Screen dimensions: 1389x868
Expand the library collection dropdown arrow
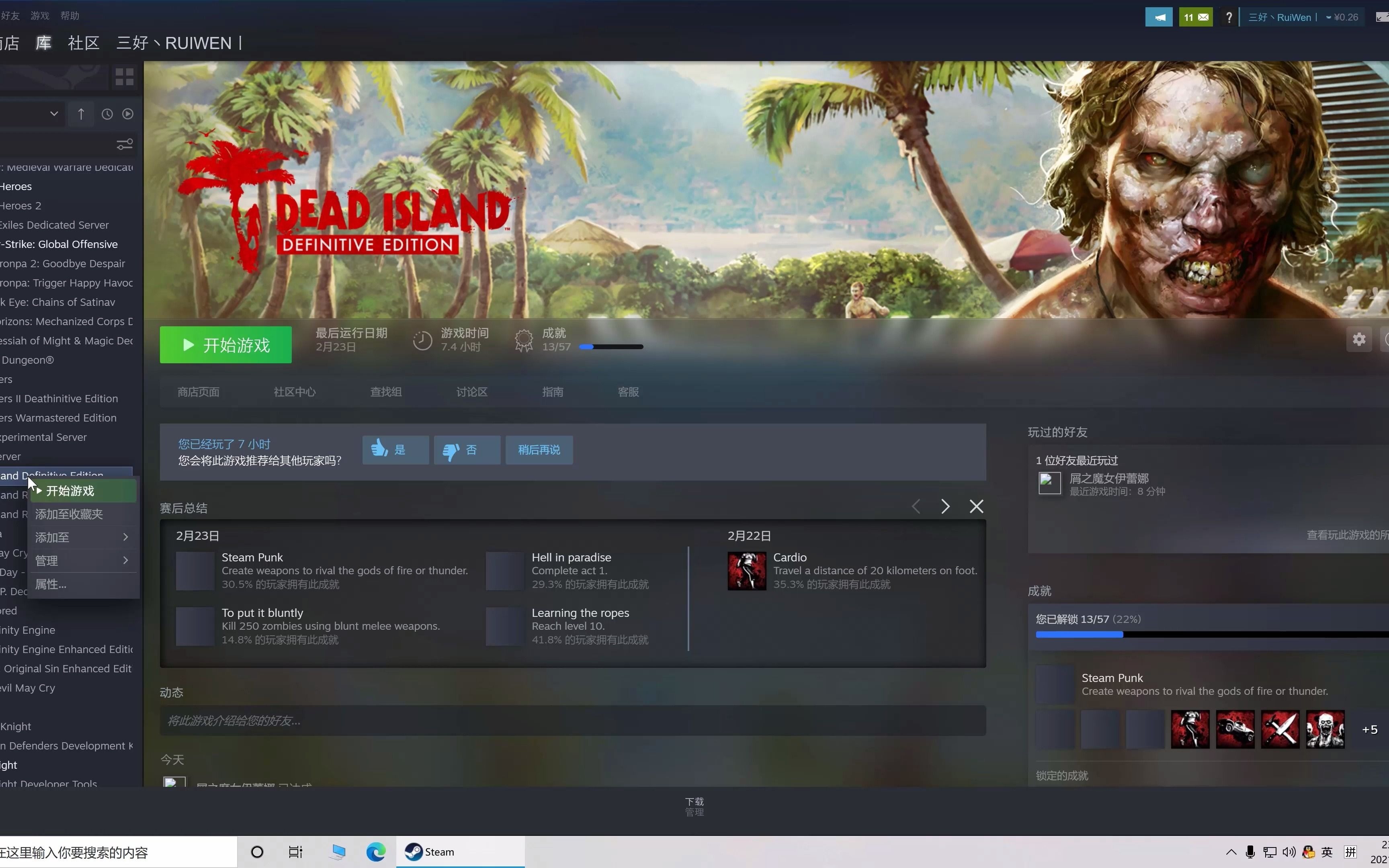click(54, 114)
